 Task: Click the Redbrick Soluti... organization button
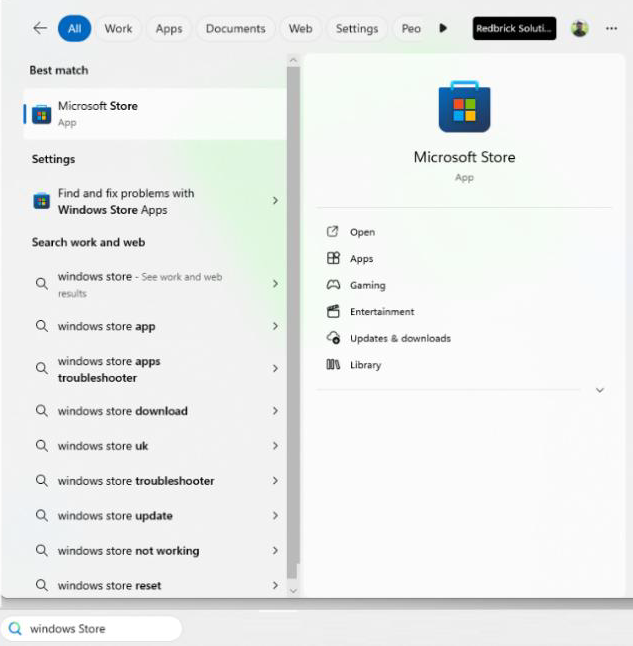click(x=514, y=28)
